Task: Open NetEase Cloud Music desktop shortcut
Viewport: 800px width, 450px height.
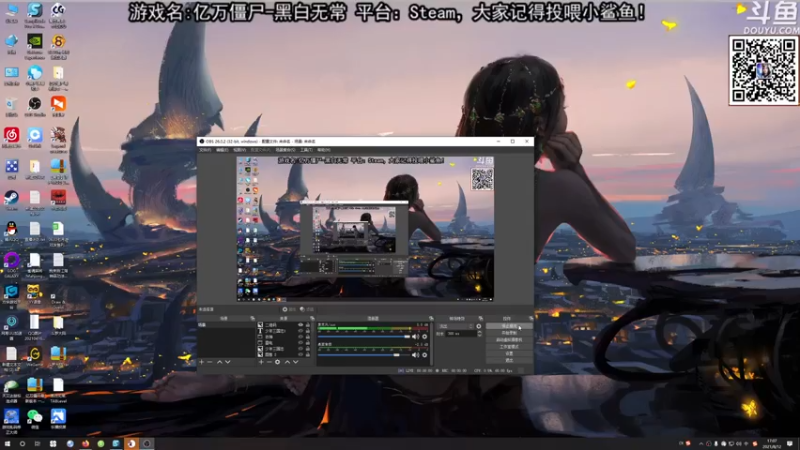Action: (x=11, y=137)
